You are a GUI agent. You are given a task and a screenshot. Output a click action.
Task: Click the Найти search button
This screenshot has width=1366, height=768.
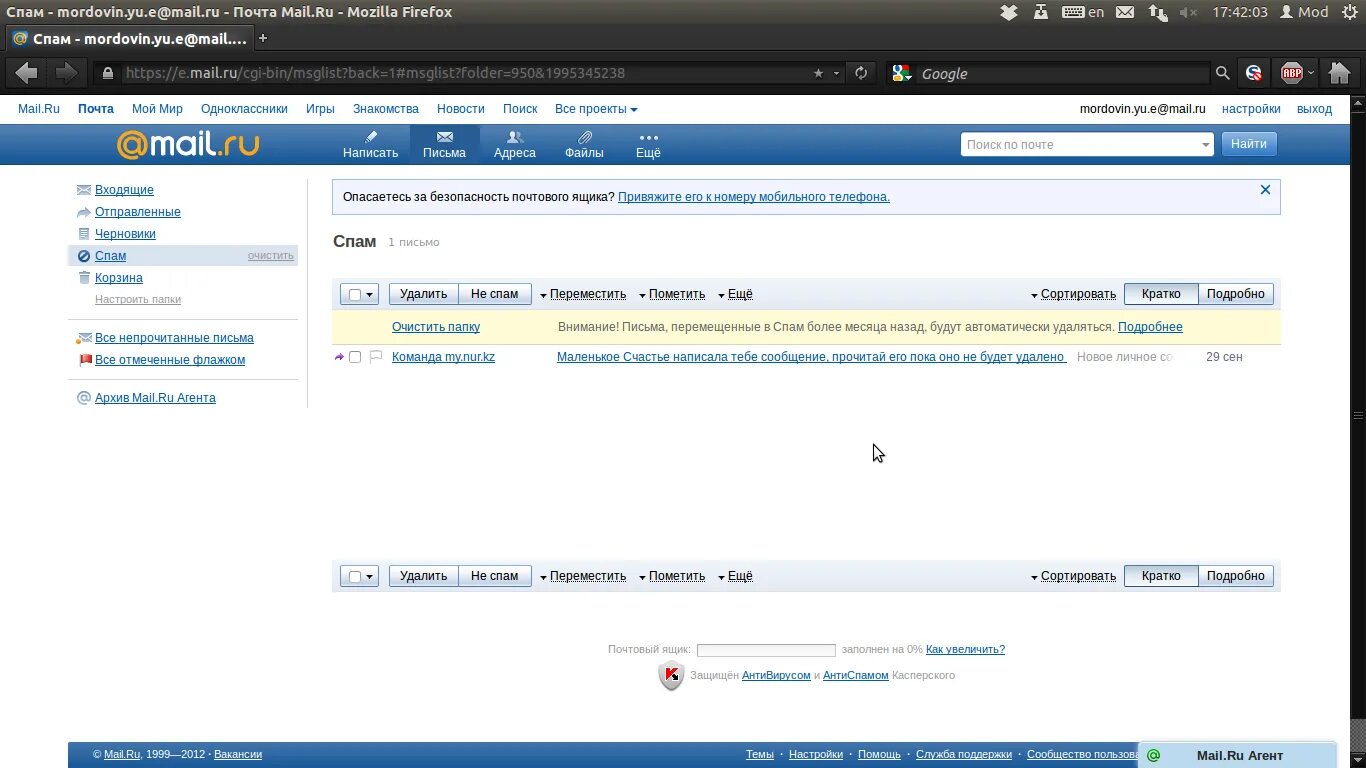click(1249, 144)
